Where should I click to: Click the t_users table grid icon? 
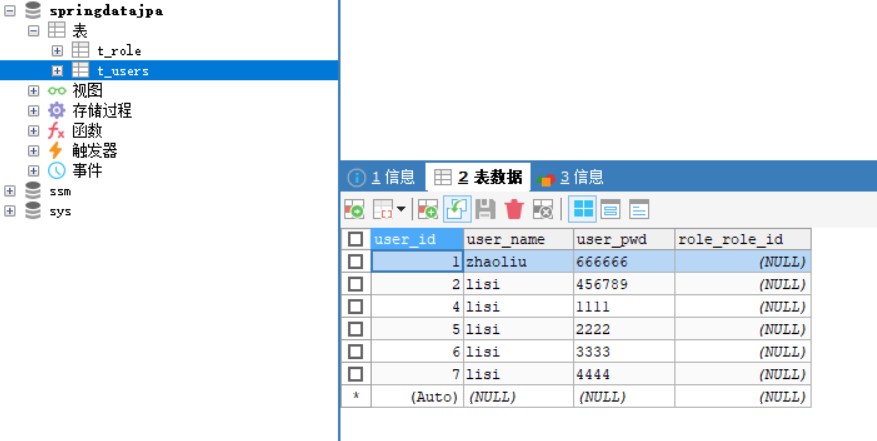coord(81,70)
